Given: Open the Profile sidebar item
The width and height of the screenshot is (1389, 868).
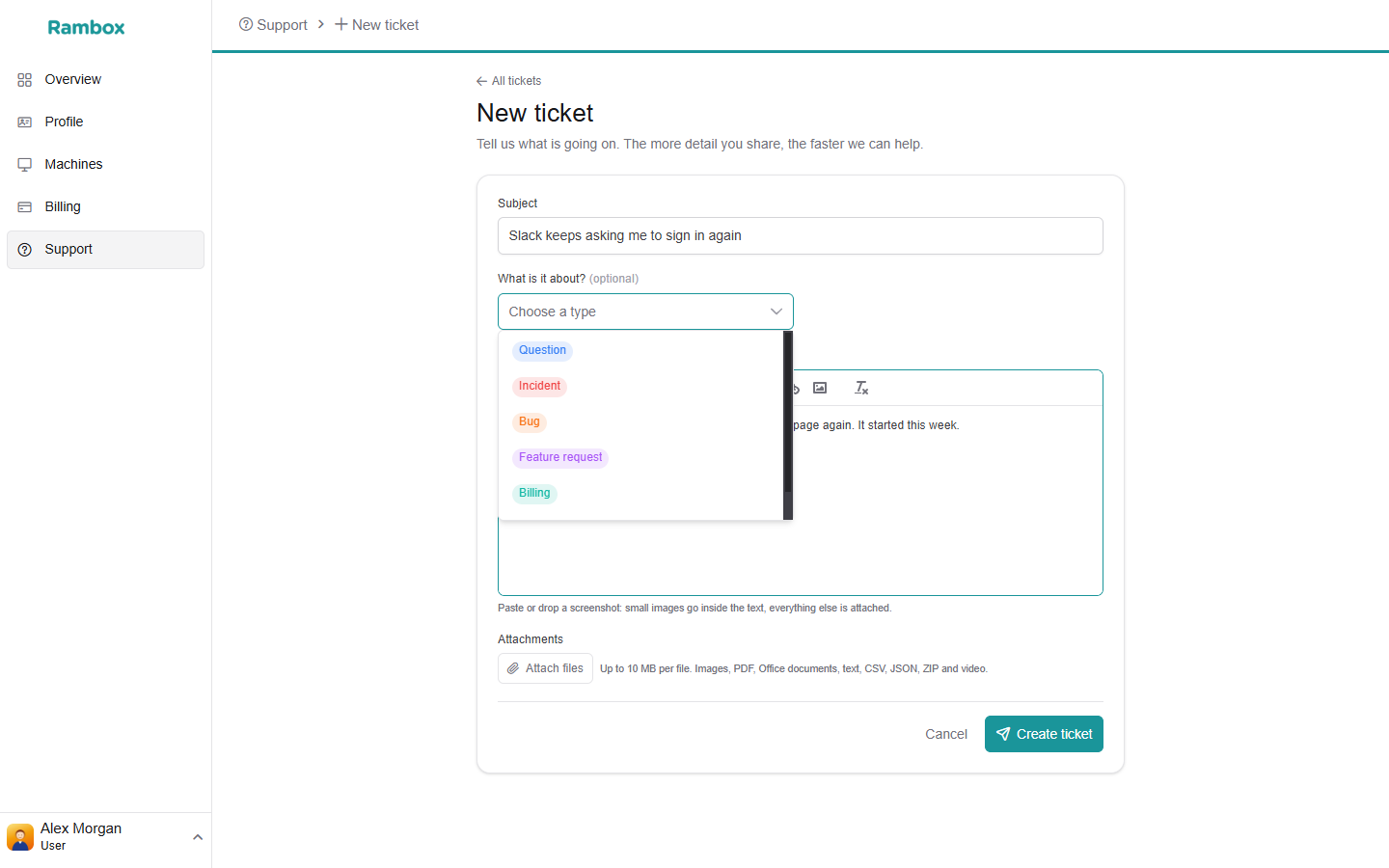Looking at the screenshot, I should pos(105,122).
